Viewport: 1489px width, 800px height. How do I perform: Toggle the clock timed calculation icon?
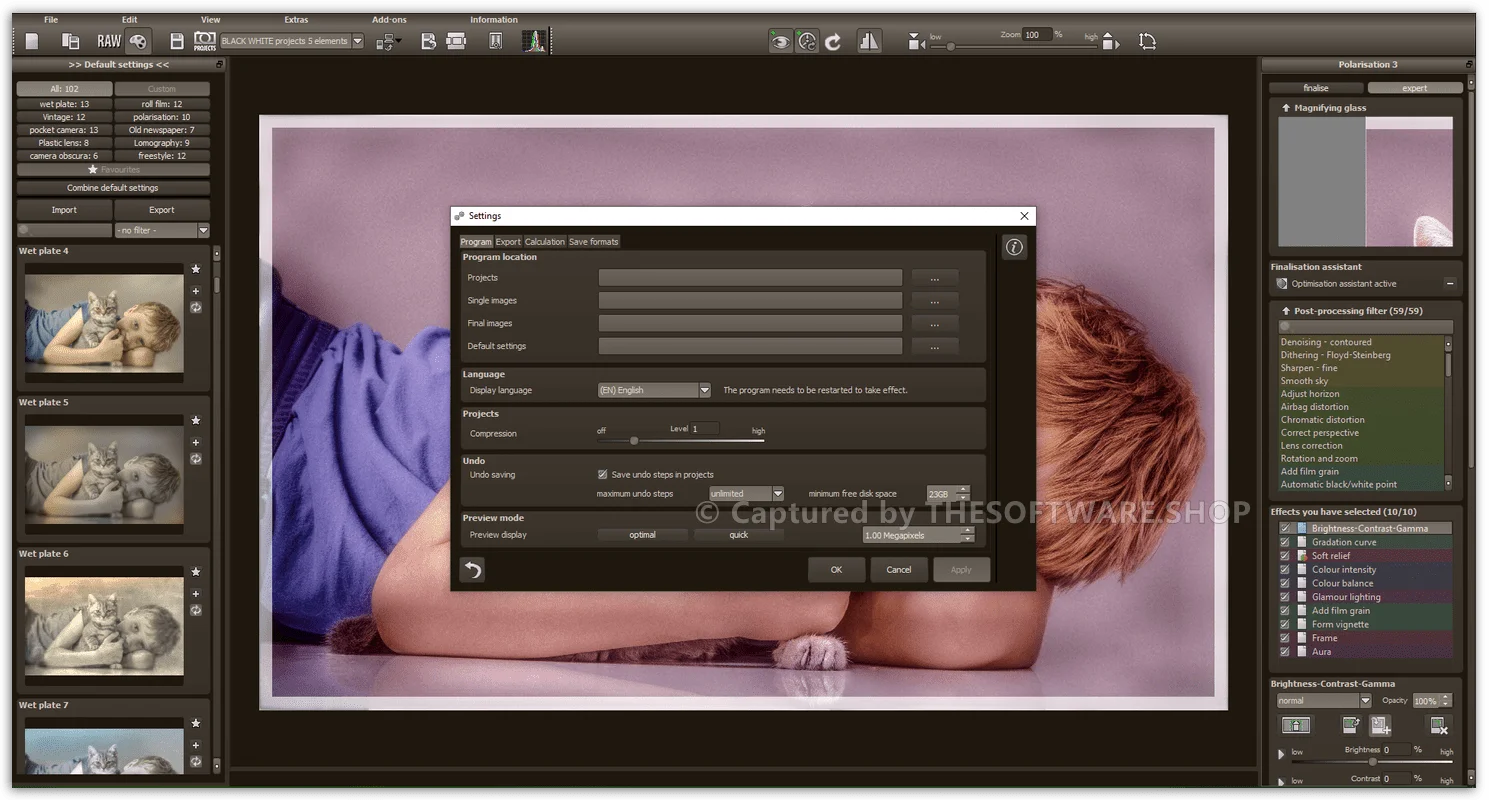coord(806,41)
